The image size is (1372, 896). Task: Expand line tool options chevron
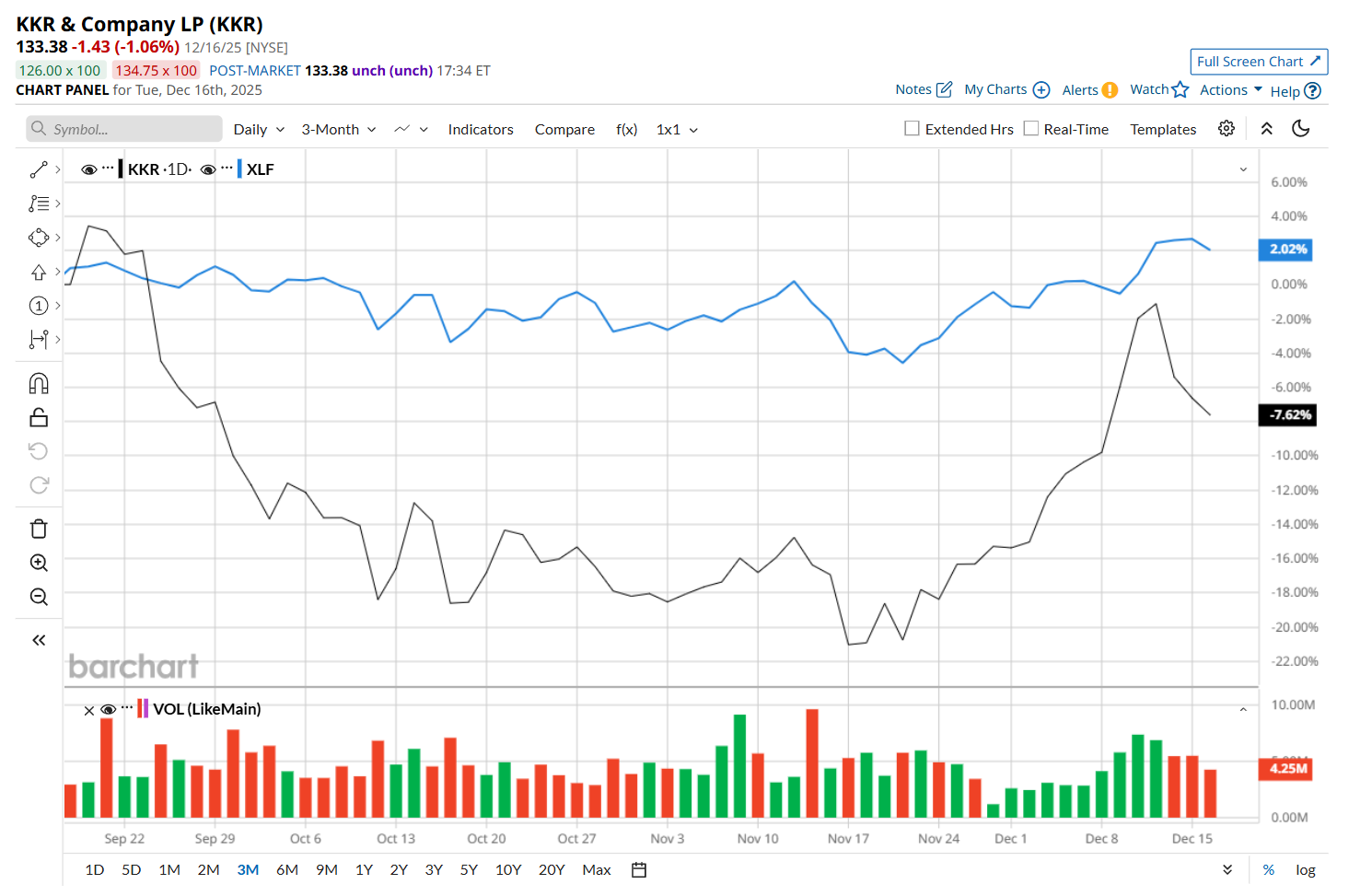(x=58, y=169)
